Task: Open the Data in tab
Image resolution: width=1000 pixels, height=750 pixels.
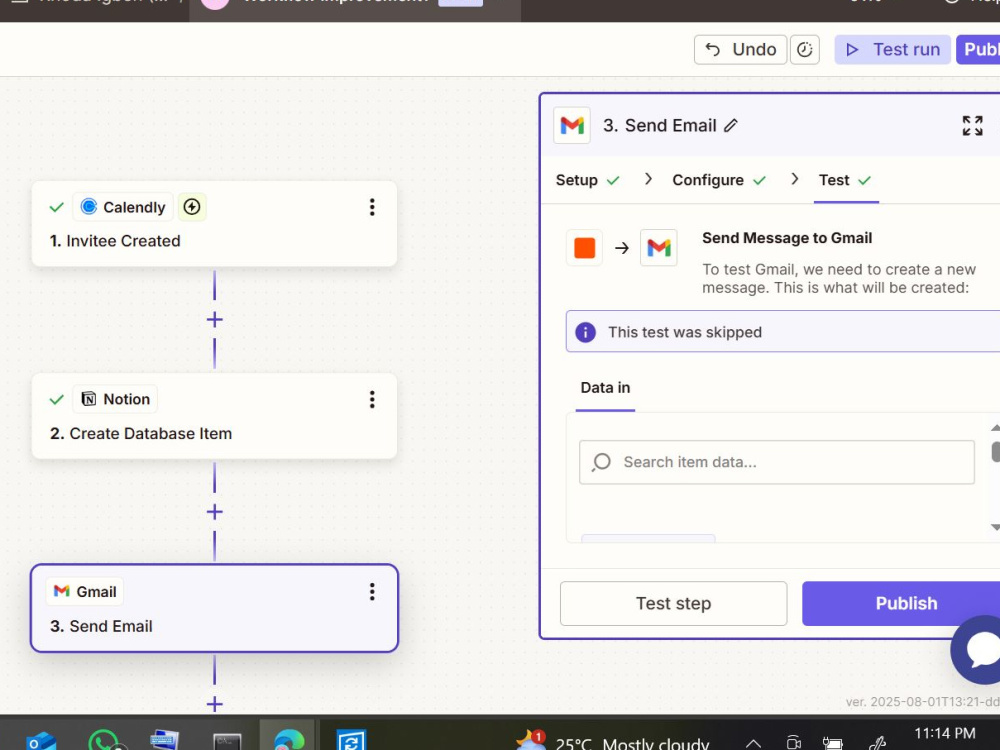Action: [605, 388]
